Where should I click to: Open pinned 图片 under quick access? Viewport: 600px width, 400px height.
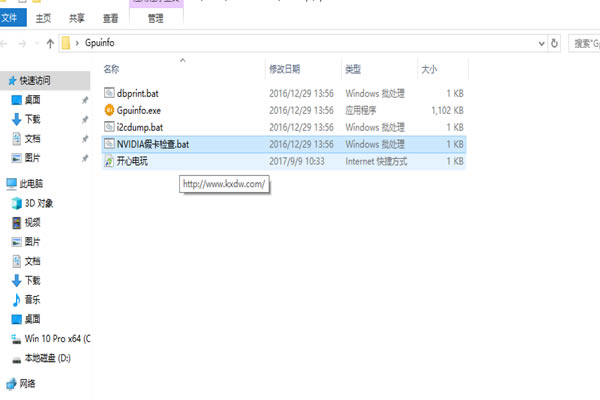coord(33,158)
